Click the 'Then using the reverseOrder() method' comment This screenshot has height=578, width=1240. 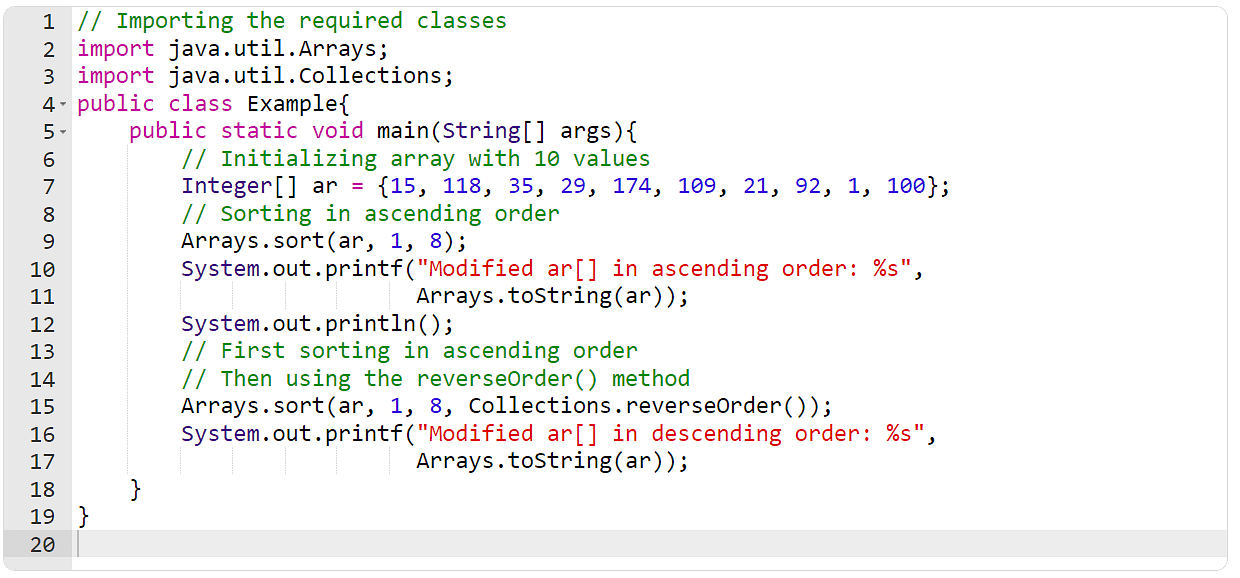(435, 378)
